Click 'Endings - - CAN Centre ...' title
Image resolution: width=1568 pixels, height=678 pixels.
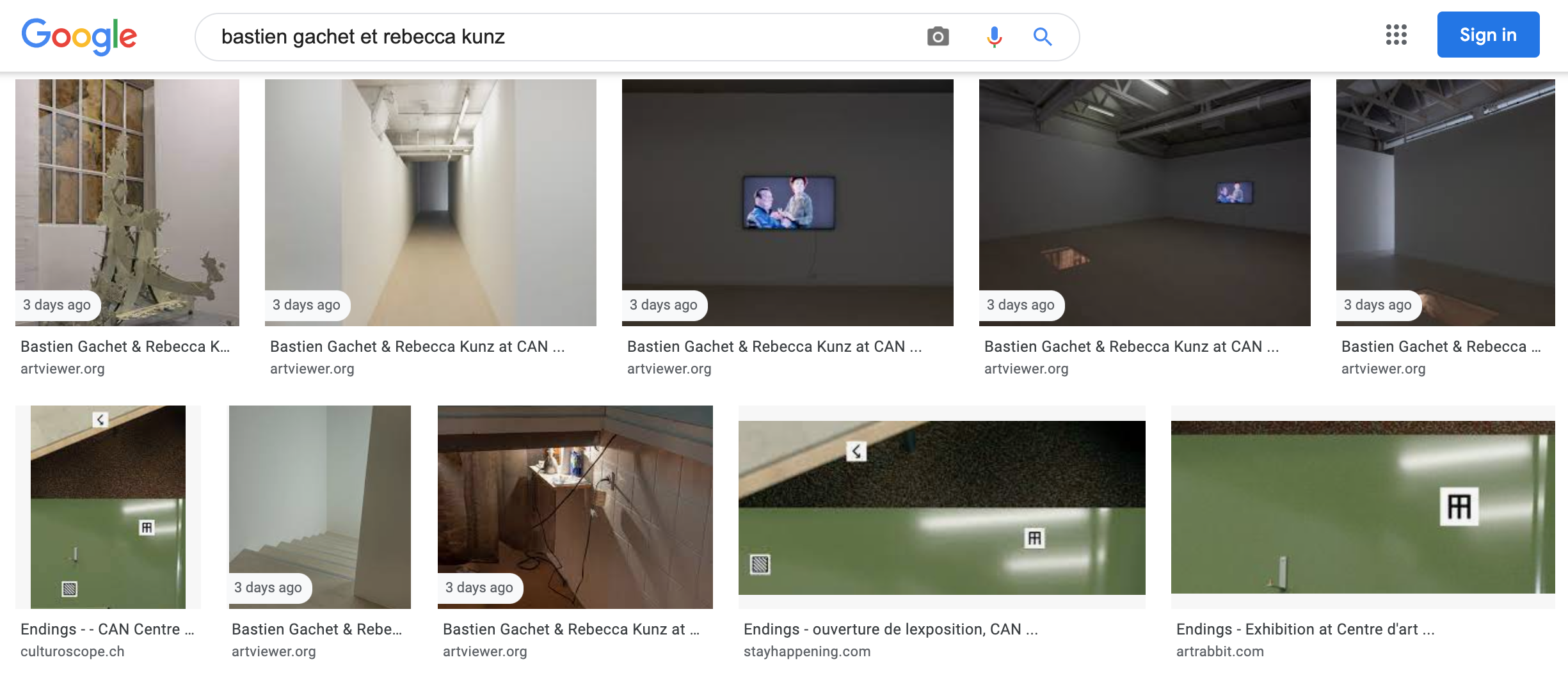point(108,629)
